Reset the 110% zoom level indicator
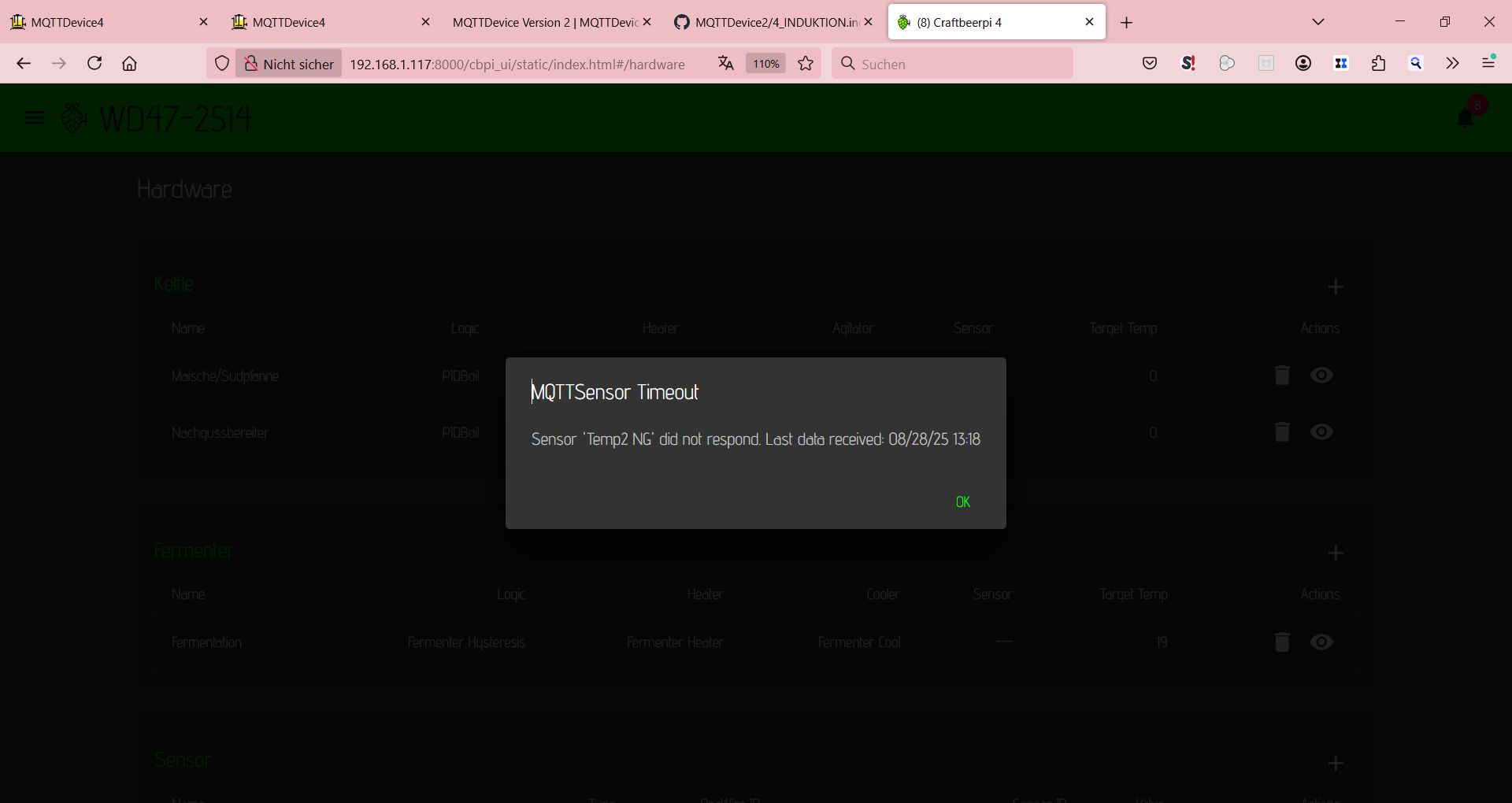Viewport: 1512px width, 803px height. (765, 64)
